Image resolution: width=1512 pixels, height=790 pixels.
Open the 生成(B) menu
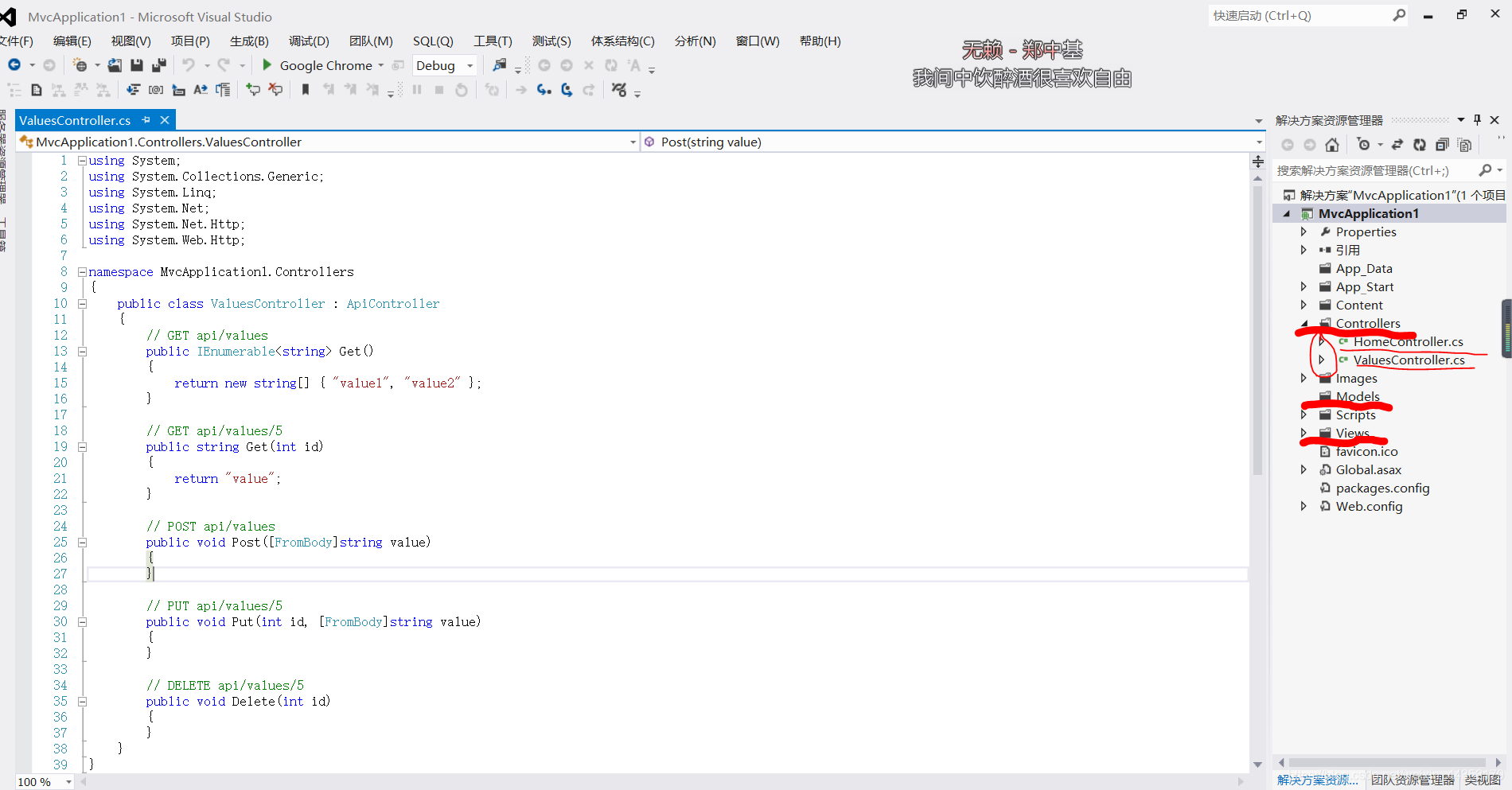coord(249,41)
